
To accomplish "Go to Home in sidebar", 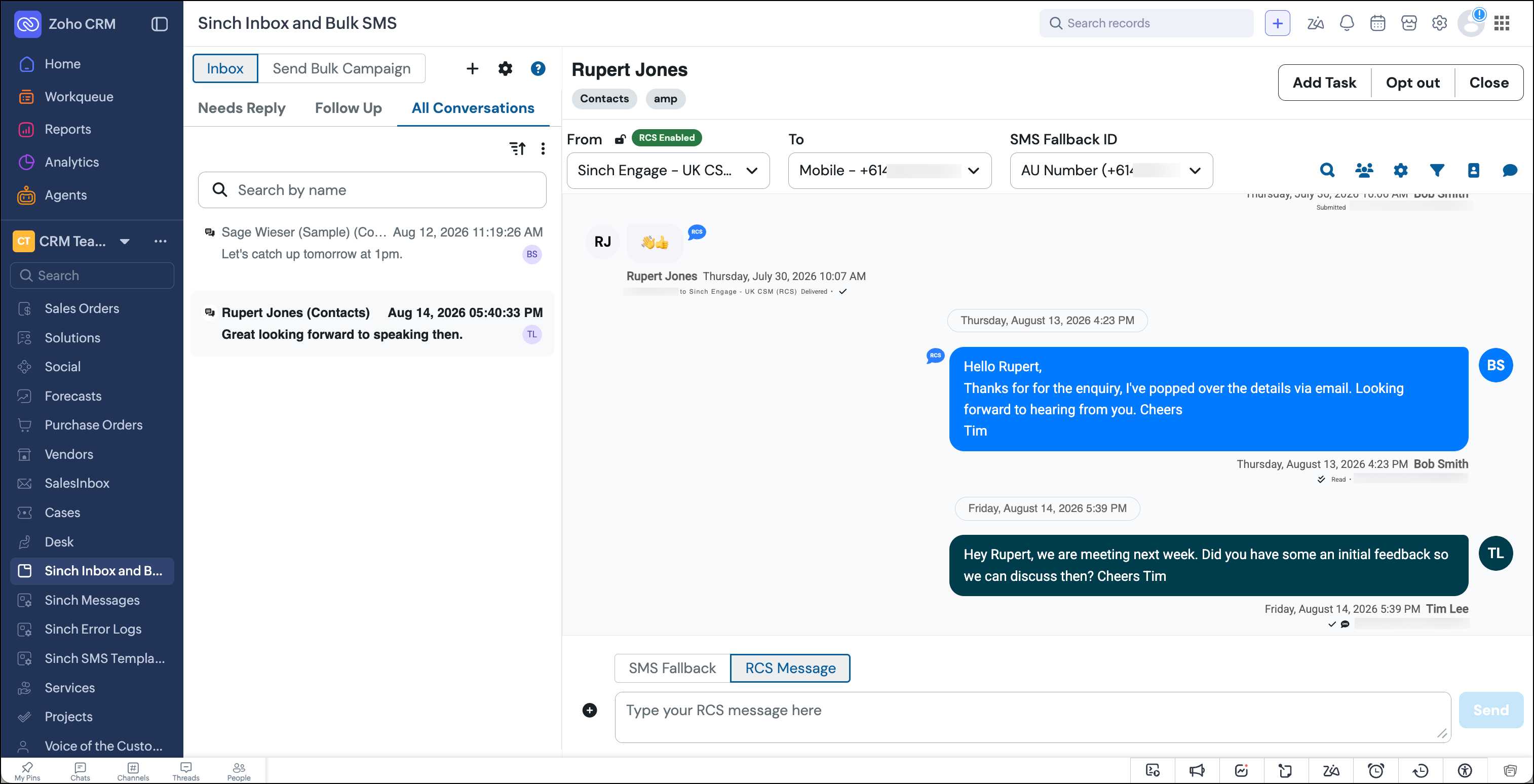I will tap(62, 64).
